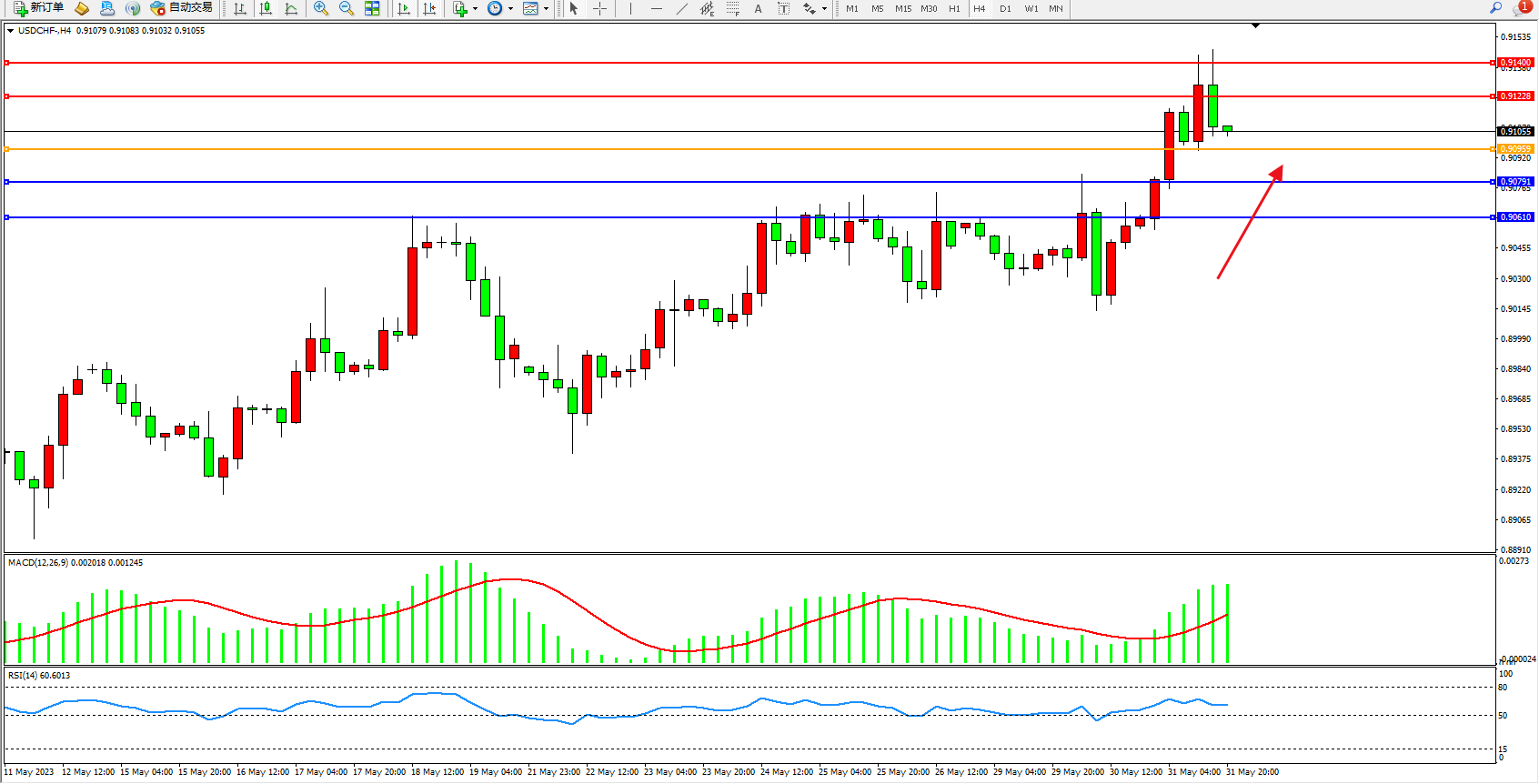Switch chart to candlestick mode
Screen dimensions: 1539x784
coord(266,8)
